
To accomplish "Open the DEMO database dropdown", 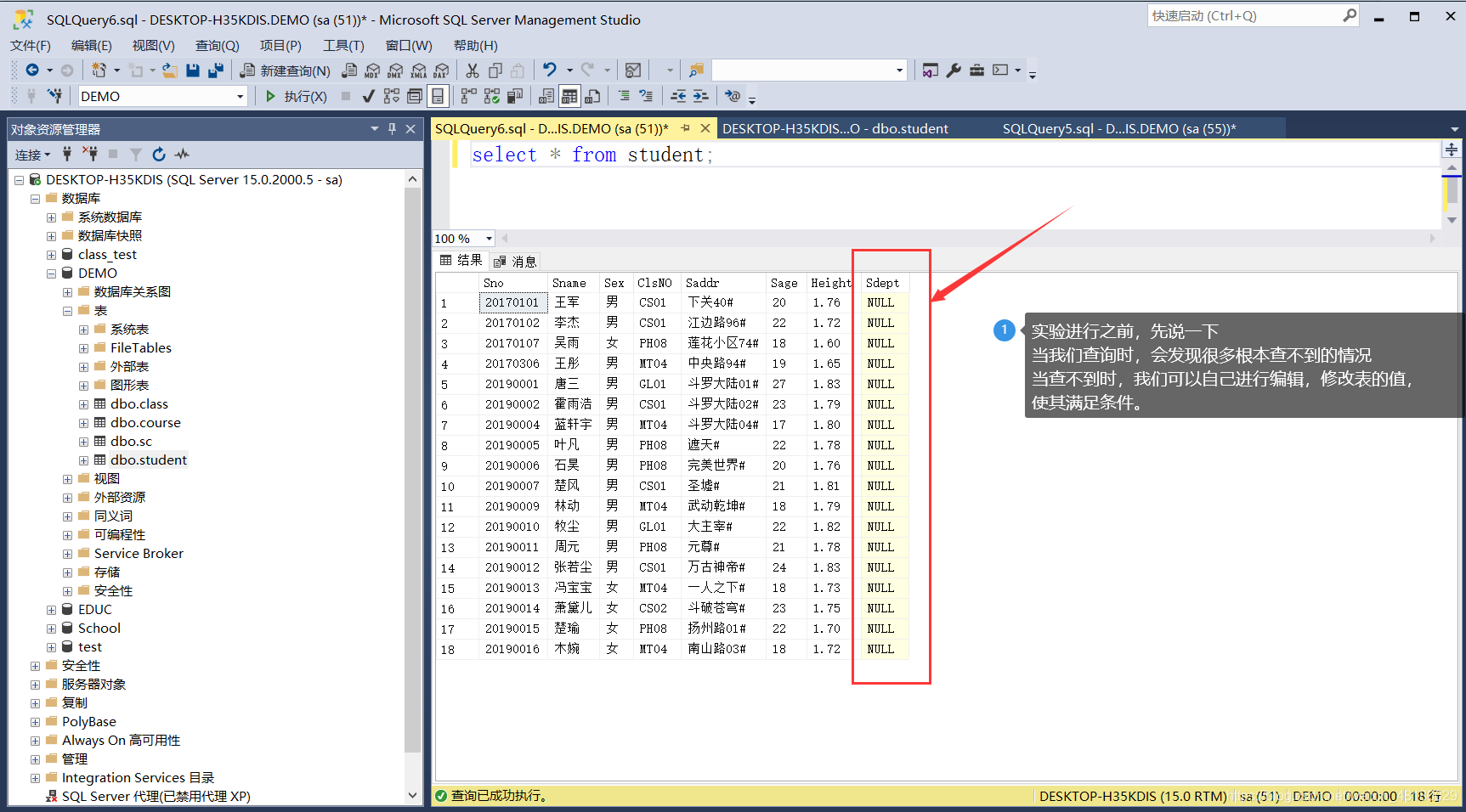I will click(240, 97).
